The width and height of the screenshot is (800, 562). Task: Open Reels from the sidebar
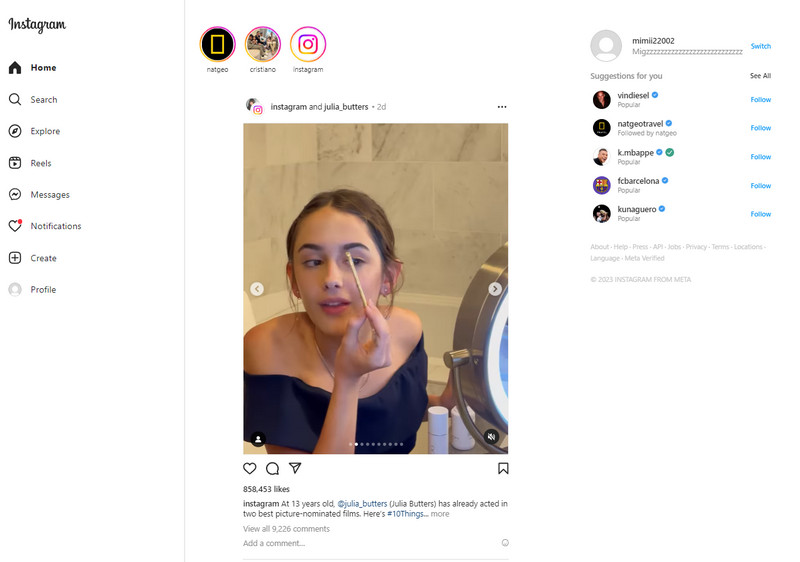tap(41, 163)
